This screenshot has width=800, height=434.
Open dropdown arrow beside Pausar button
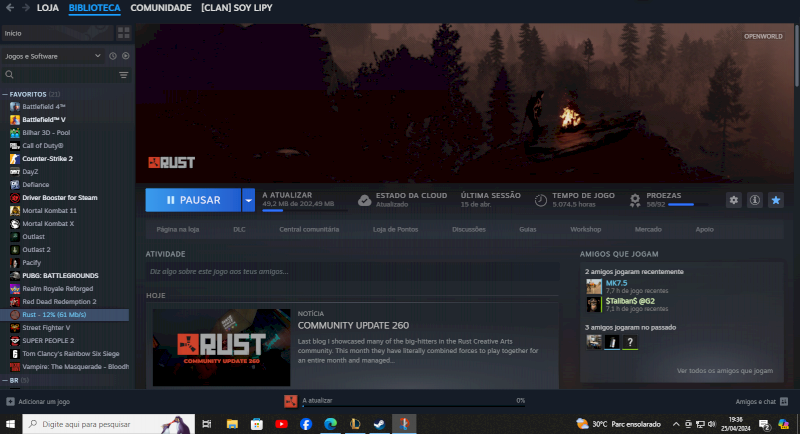(248, 200)
